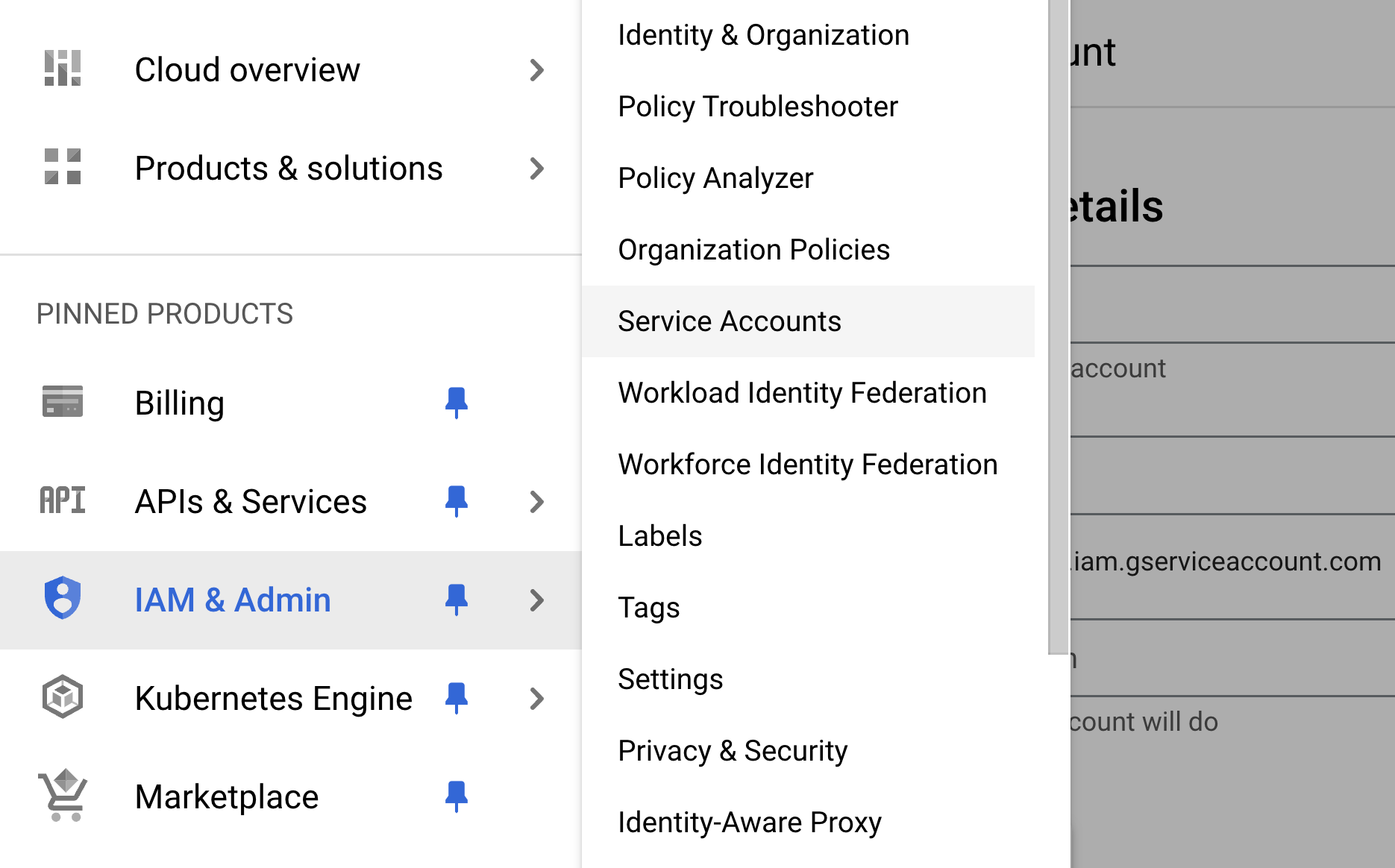
Task: Click the Billing card icon
Action: pos(63,401)
